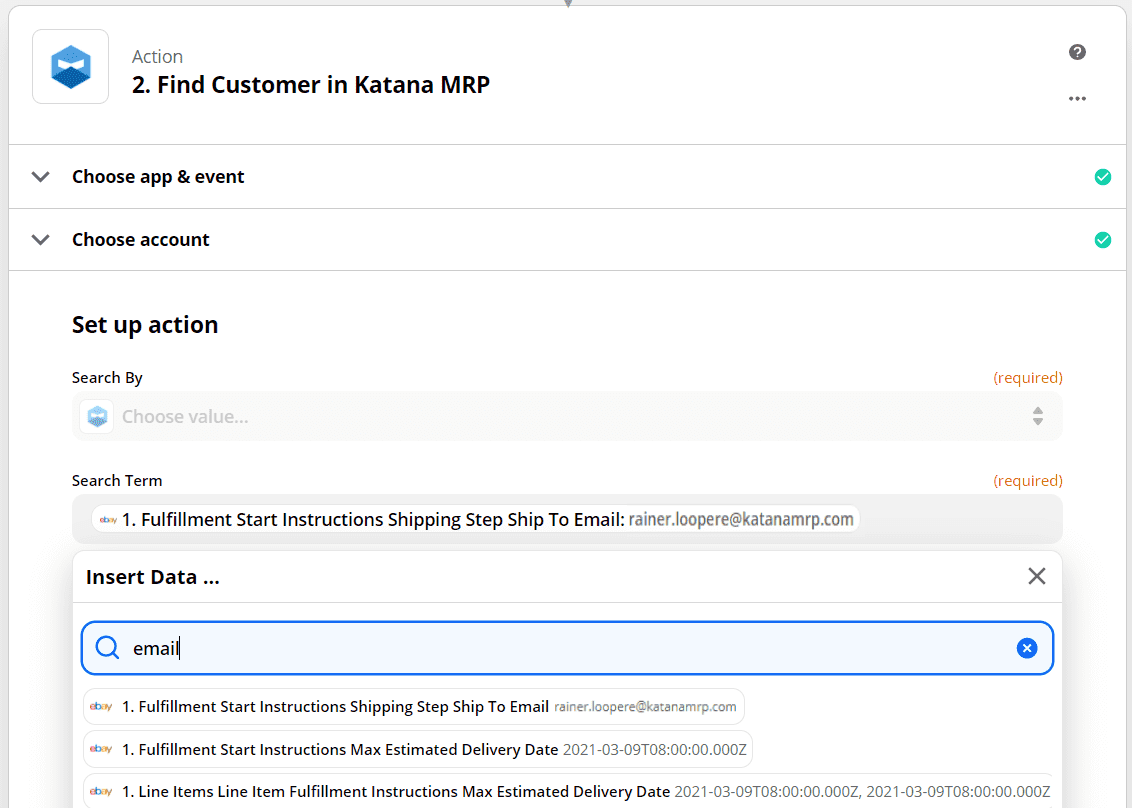Click the 'Search By' label
The width and height of the screenshot is (1132, 808).
click(107, 378)
